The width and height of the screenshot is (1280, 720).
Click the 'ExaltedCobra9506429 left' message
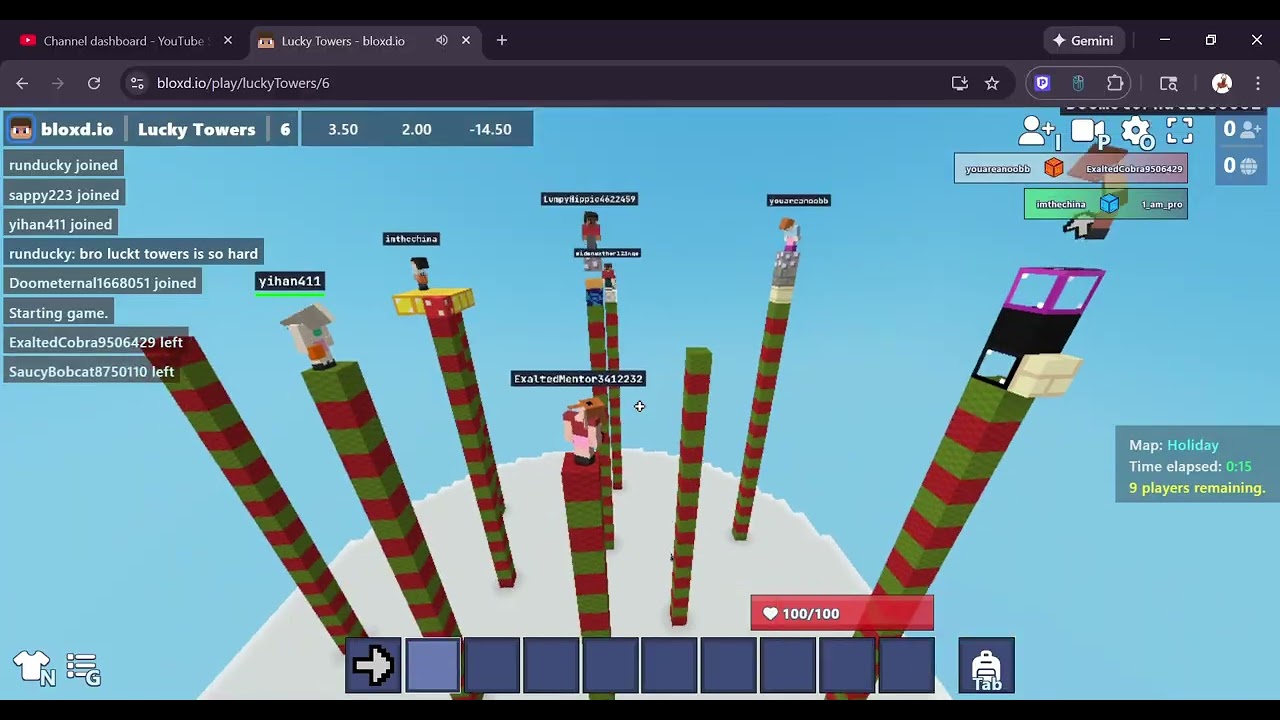[96, 342]
